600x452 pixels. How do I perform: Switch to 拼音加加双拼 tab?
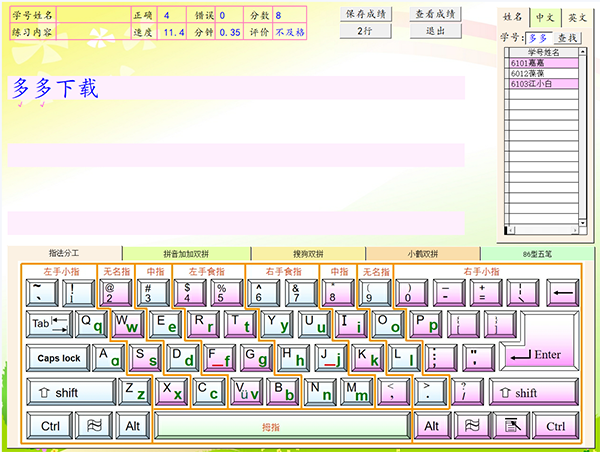pyautogui.click(x=186, y=253)
